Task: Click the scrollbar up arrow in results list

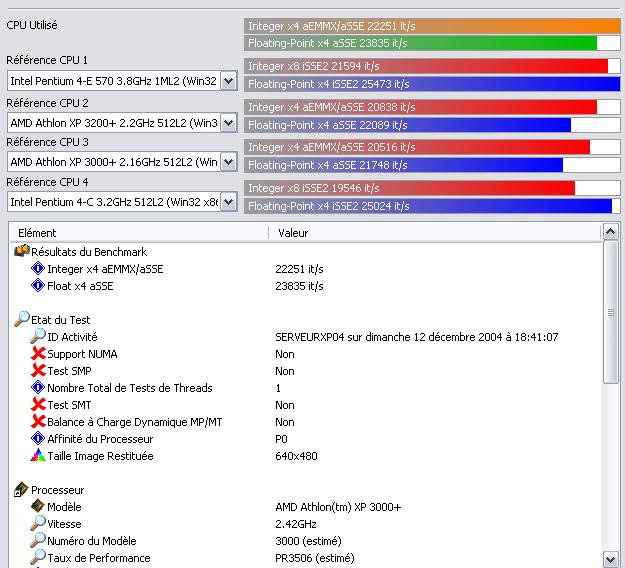Action: 611,233
